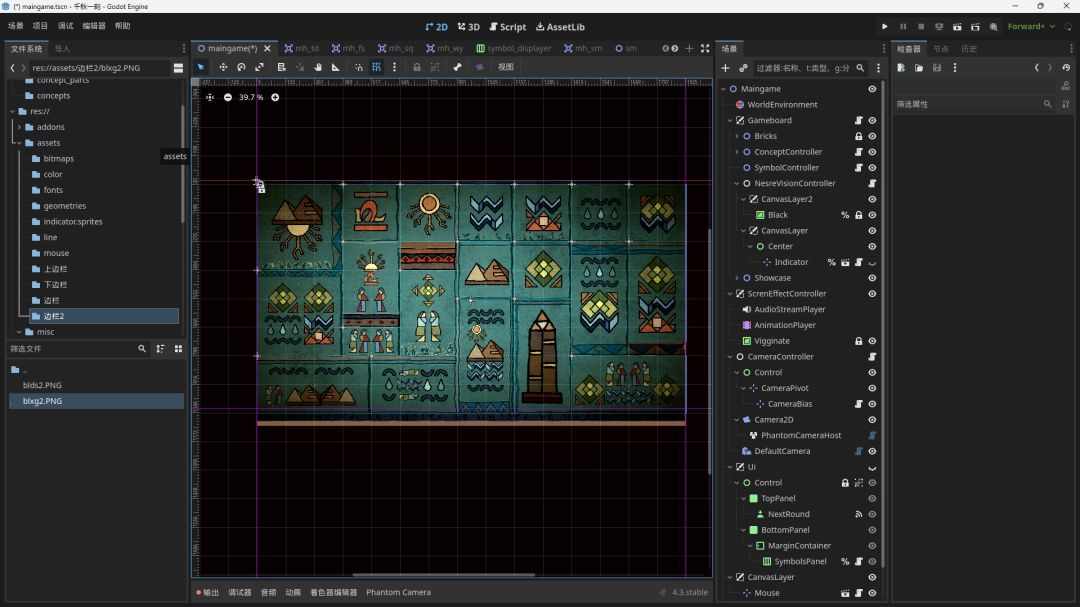Screen dimensions: 1080x607
Task: Open the AssetLib workspace
Action: point(560,27)
